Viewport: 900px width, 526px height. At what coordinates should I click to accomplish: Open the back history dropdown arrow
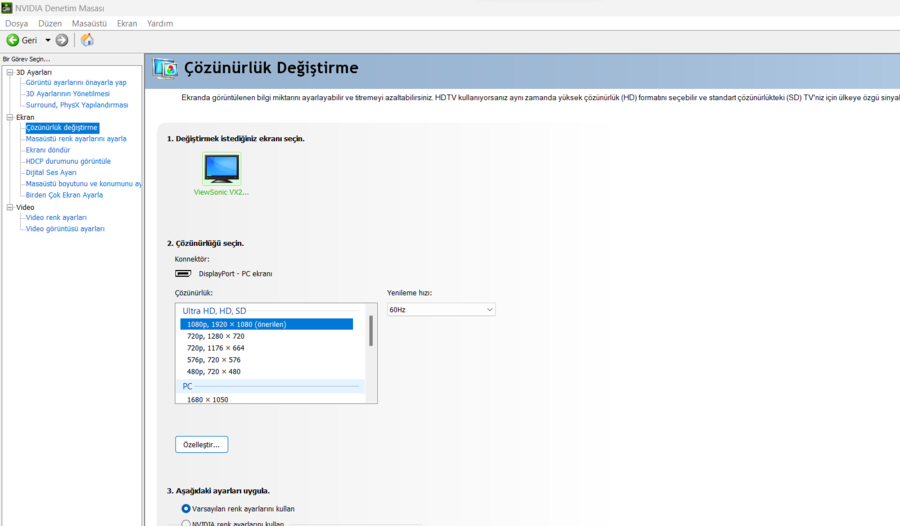coord(48,40)
